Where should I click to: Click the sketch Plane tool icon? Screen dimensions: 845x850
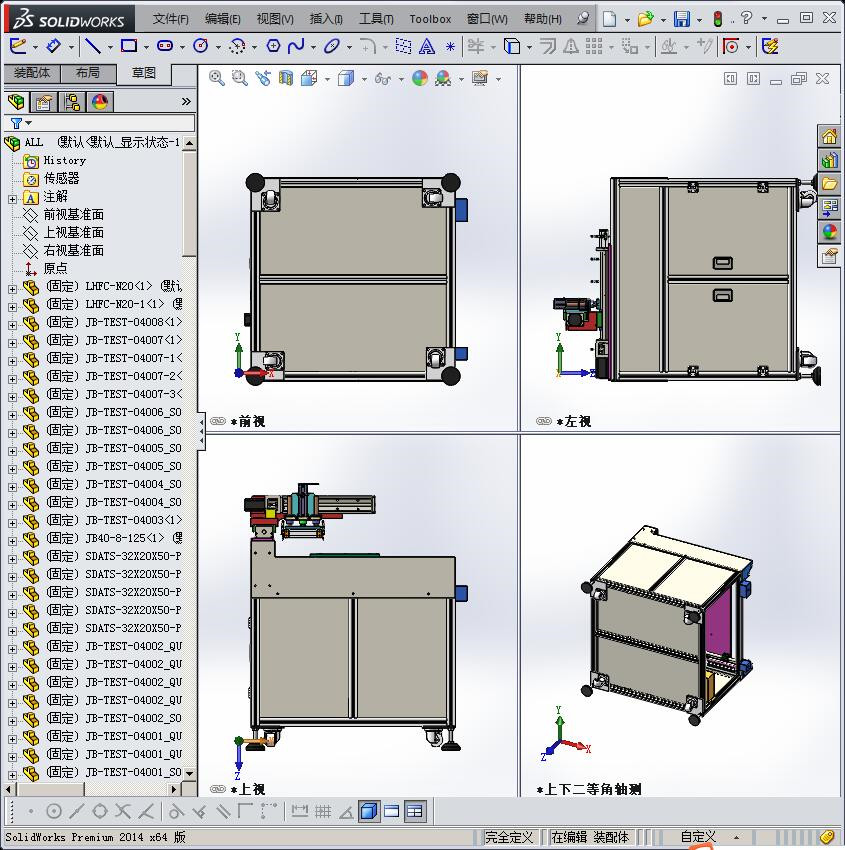click(x=403, y=46)
